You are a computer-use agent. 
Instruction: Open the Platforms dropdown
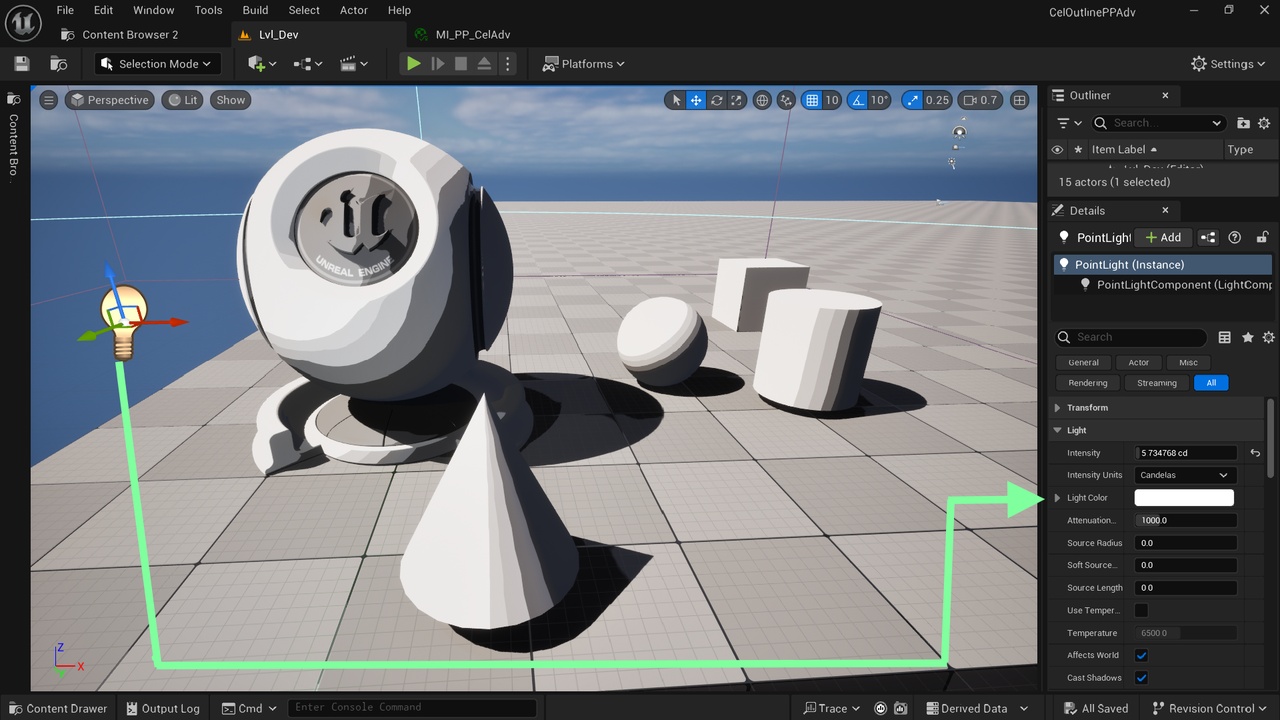(x=584, y=64)
